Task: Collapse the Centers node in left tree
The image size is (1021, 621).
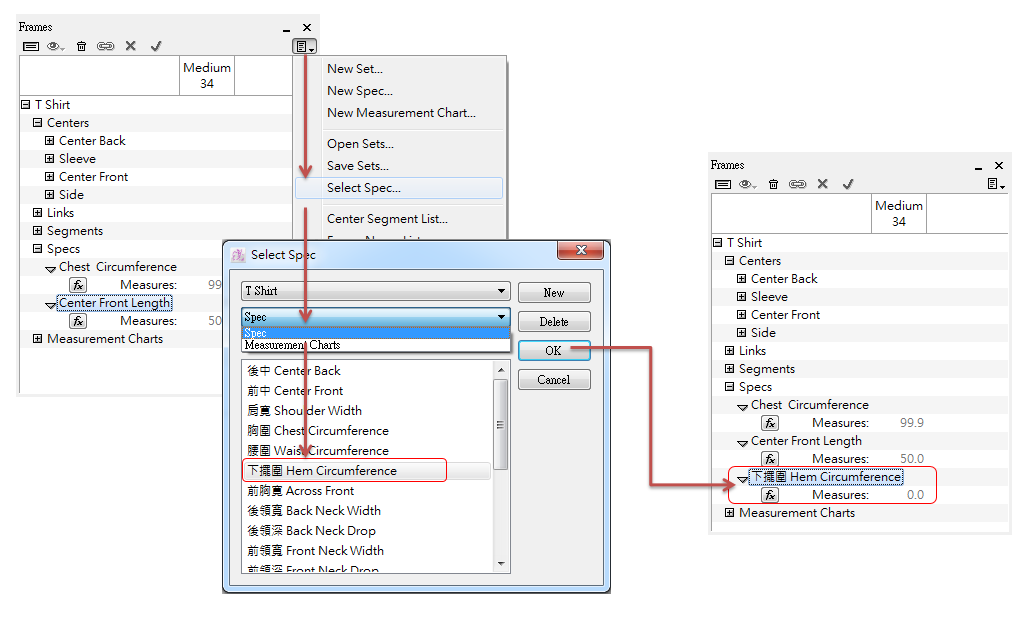Action: [38, 123]
